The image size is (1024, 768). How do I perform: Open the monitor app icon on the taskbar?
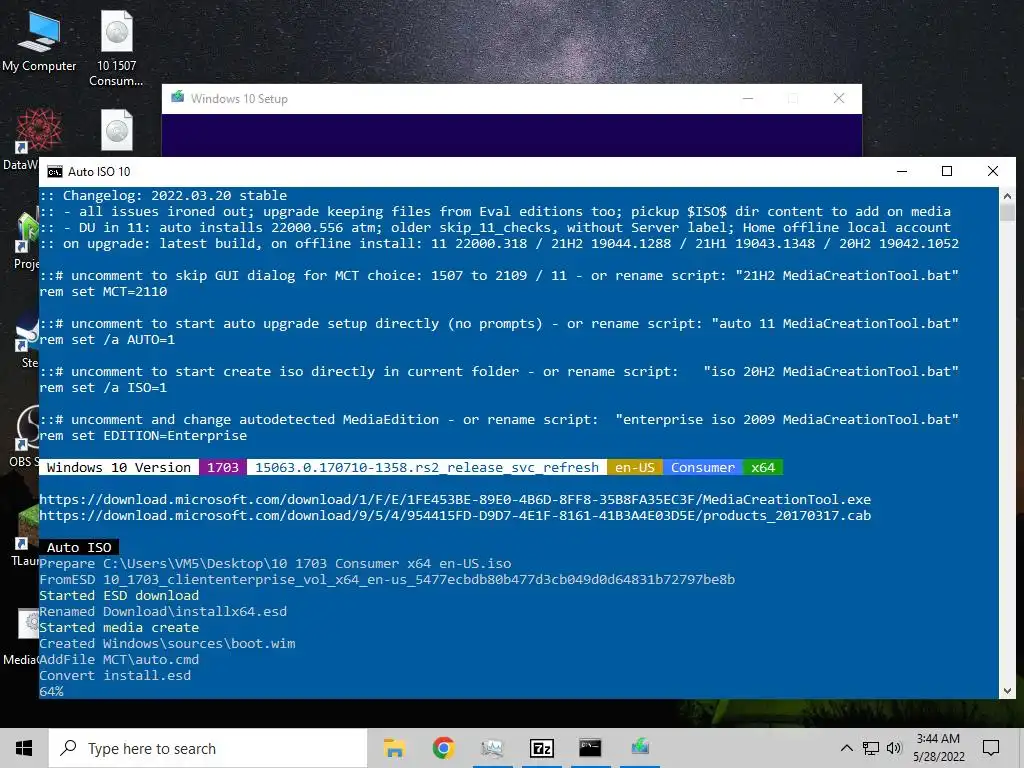pos(492,748)
